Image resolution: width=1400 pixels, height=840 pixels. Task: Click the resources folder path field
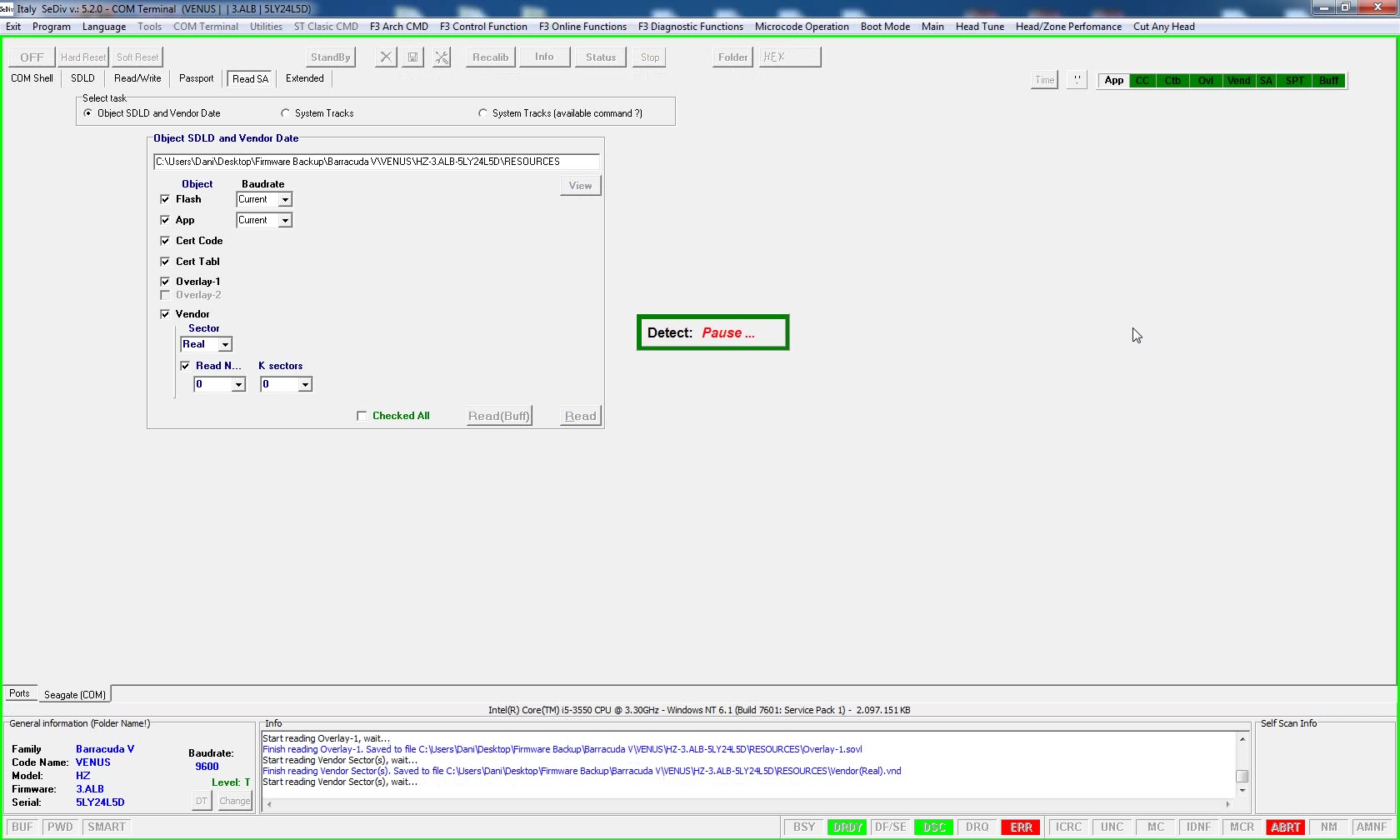click(x=376, y=162)
